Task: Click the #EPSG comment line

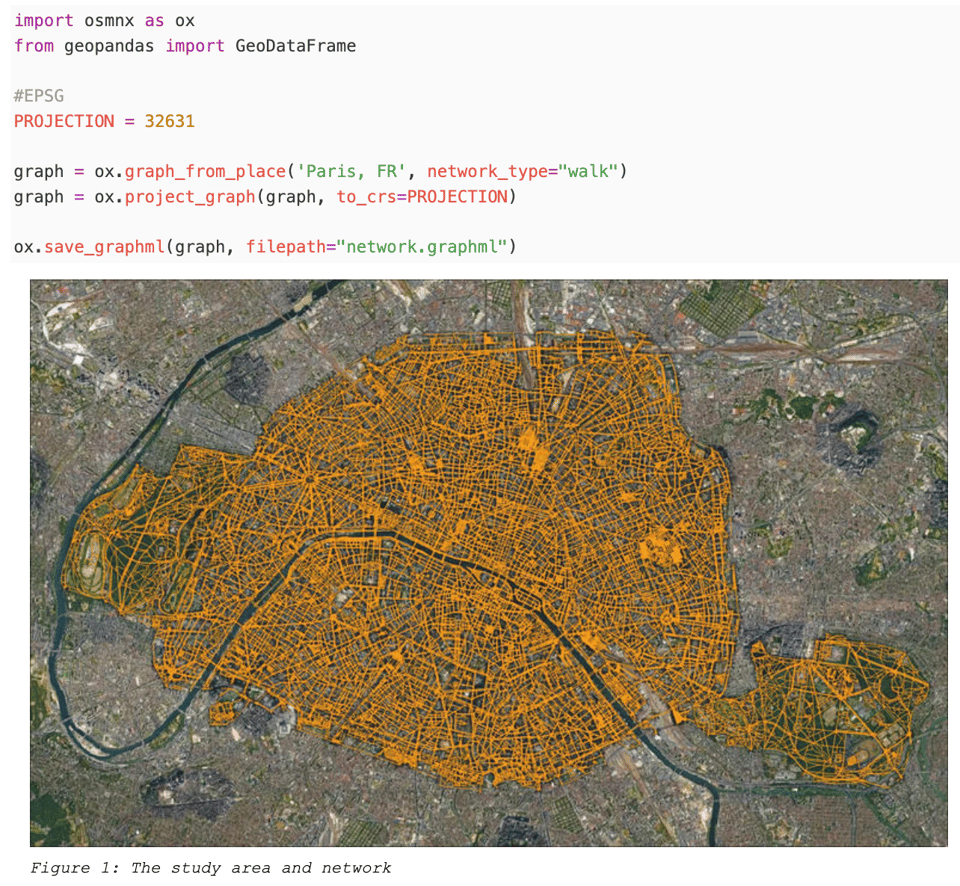Action: (x=38, y=96)
